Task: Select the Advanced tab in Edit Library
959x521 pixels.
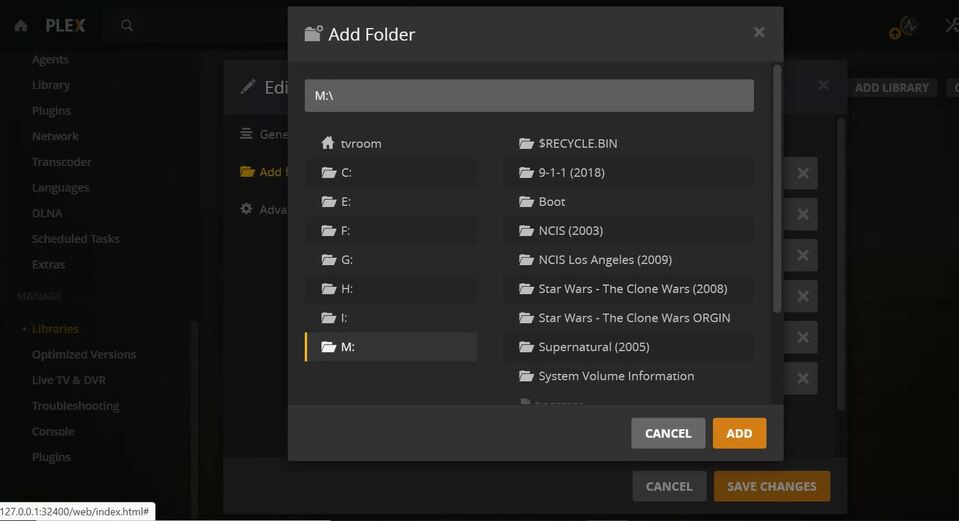Action: point(264,210)
